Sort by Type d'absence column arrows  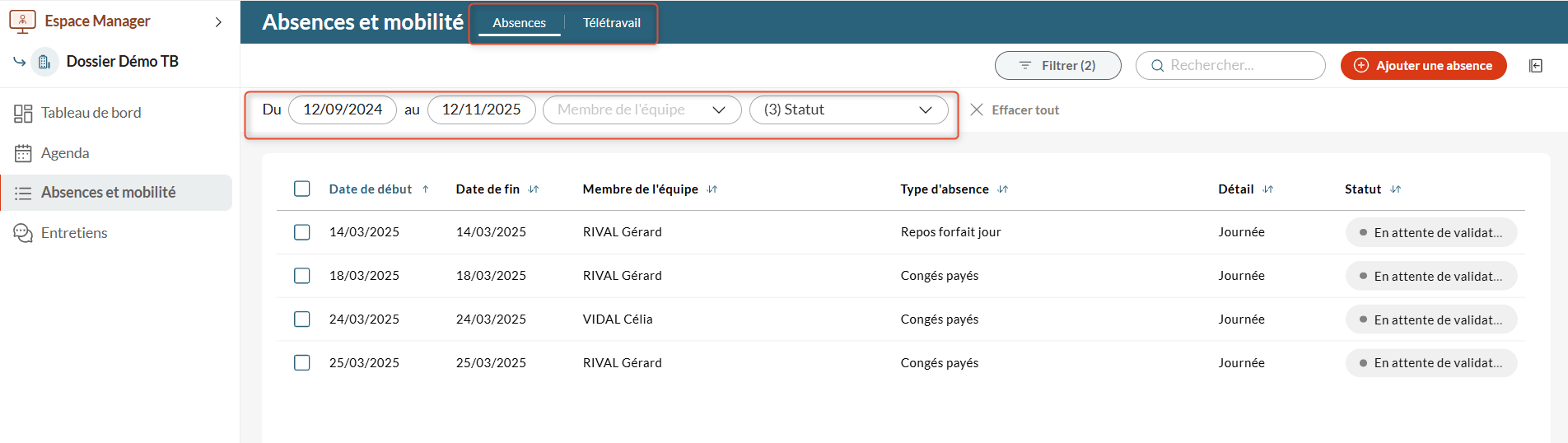pos(1002,189)
